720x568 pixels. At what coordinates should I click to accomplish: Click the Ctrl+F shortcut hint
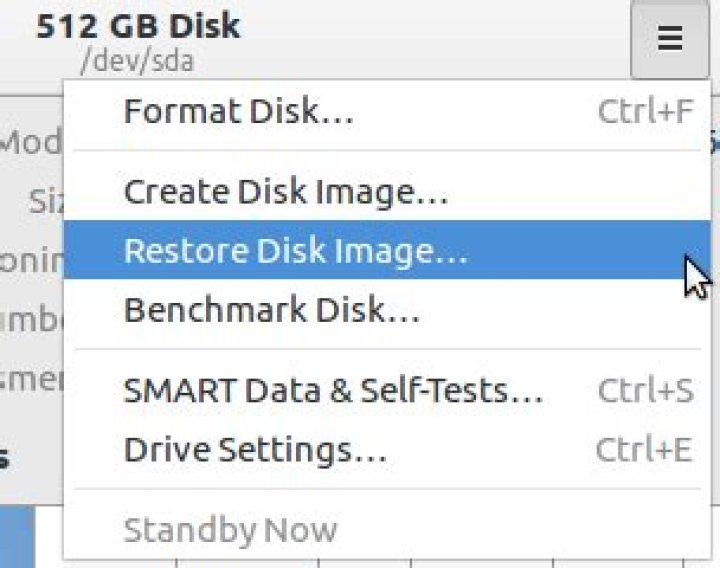click(x=645, y=111)
